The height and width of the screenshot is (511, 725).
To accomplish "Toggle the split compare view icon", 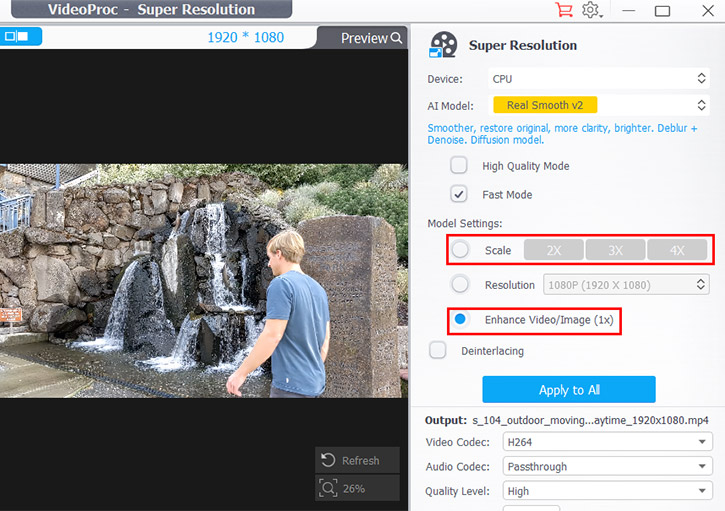I will point(17,36).
